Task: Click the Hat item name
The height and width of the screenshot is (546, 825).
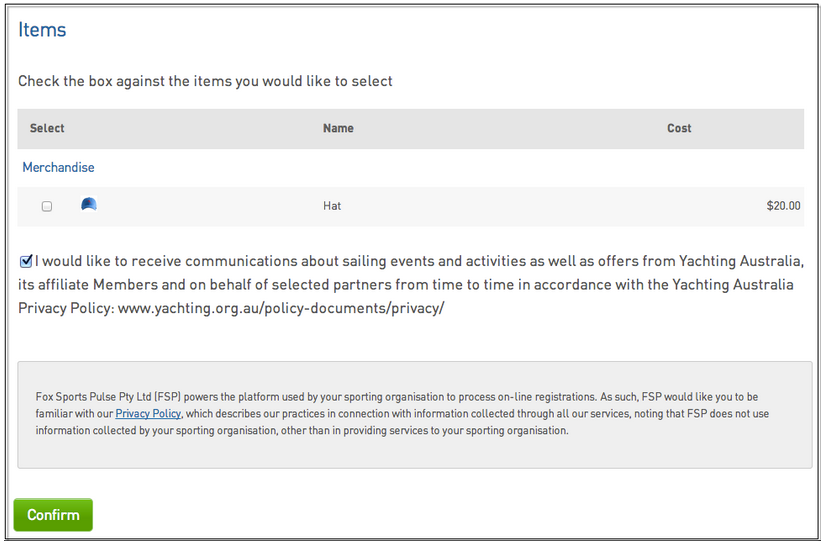Action: pyautogui.click(x=332, y=206)
